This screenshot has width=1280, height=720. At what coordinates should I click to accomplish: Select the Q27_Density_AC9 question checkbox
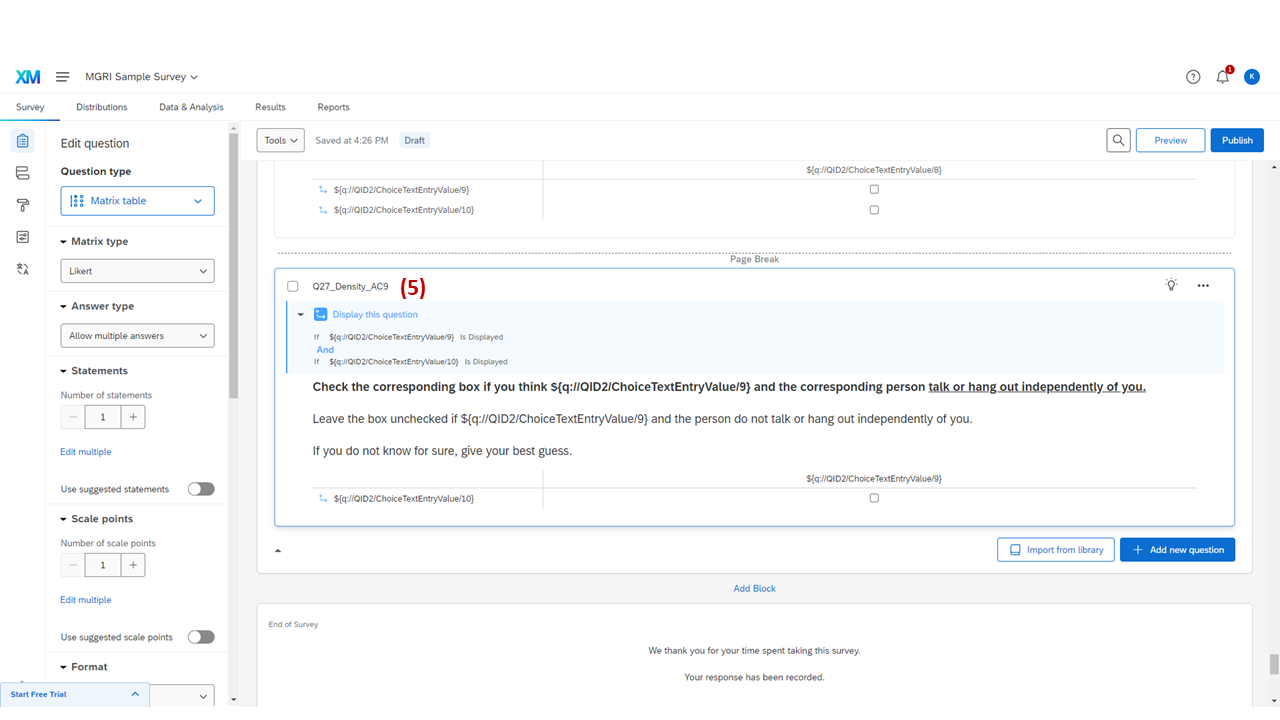(293, 286)
